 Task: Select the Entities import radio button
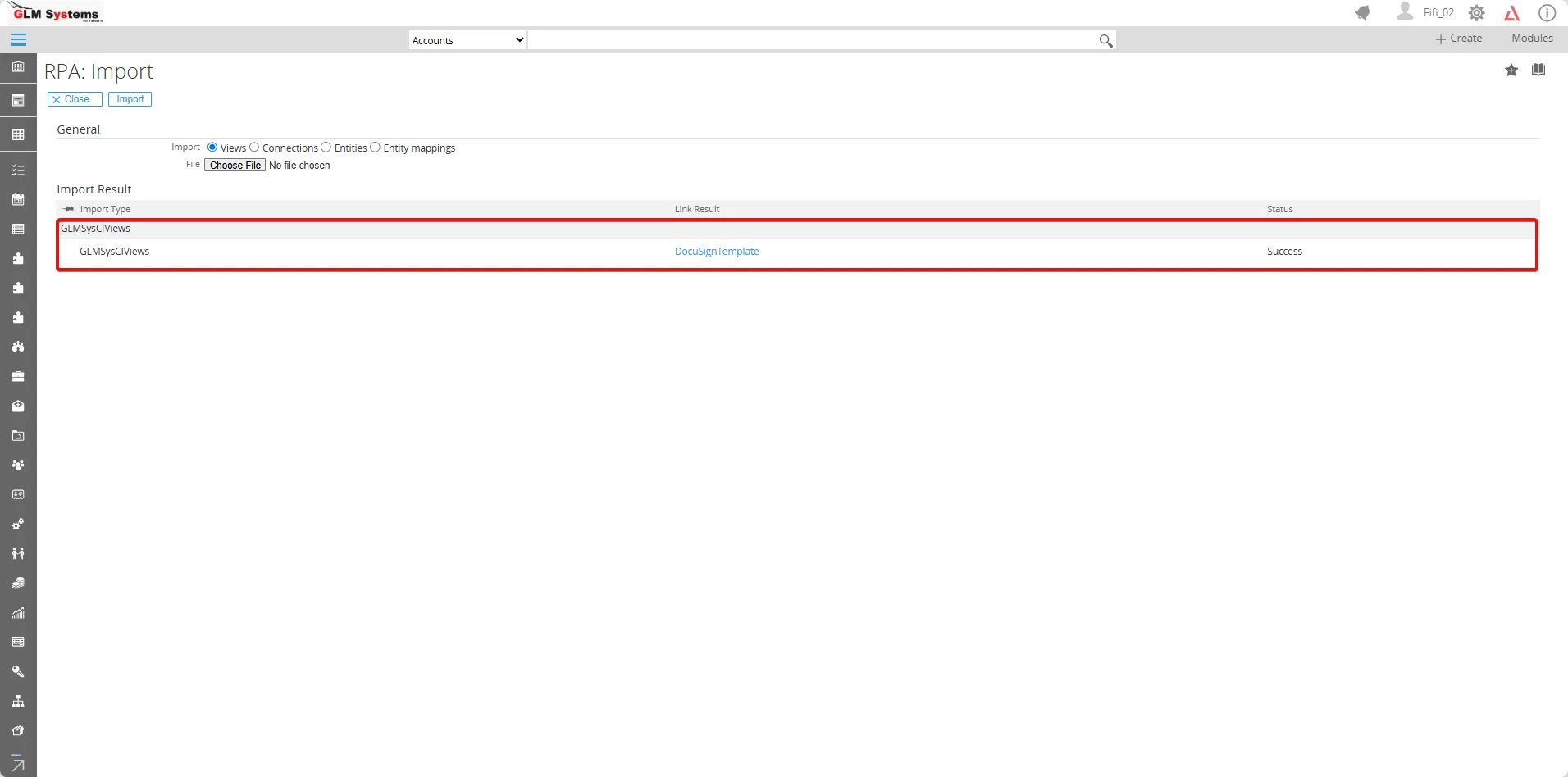[326, 148]
